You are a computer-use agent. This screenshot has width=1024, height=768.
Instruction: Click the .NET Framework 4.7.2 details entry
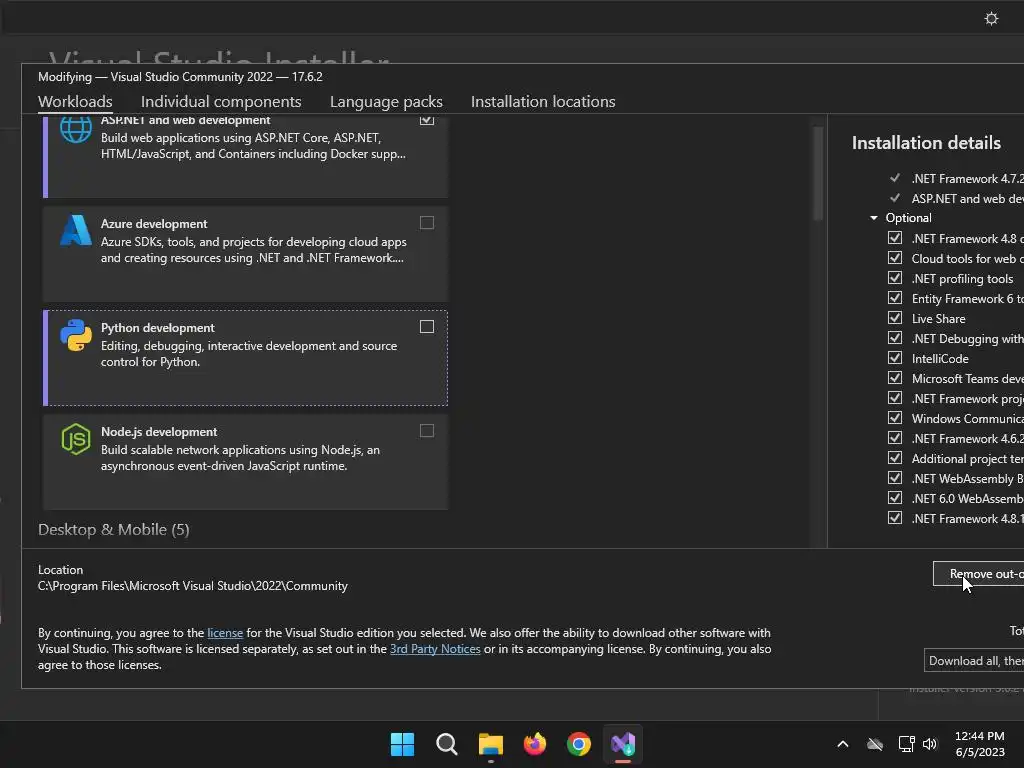(x=967, y=178)
